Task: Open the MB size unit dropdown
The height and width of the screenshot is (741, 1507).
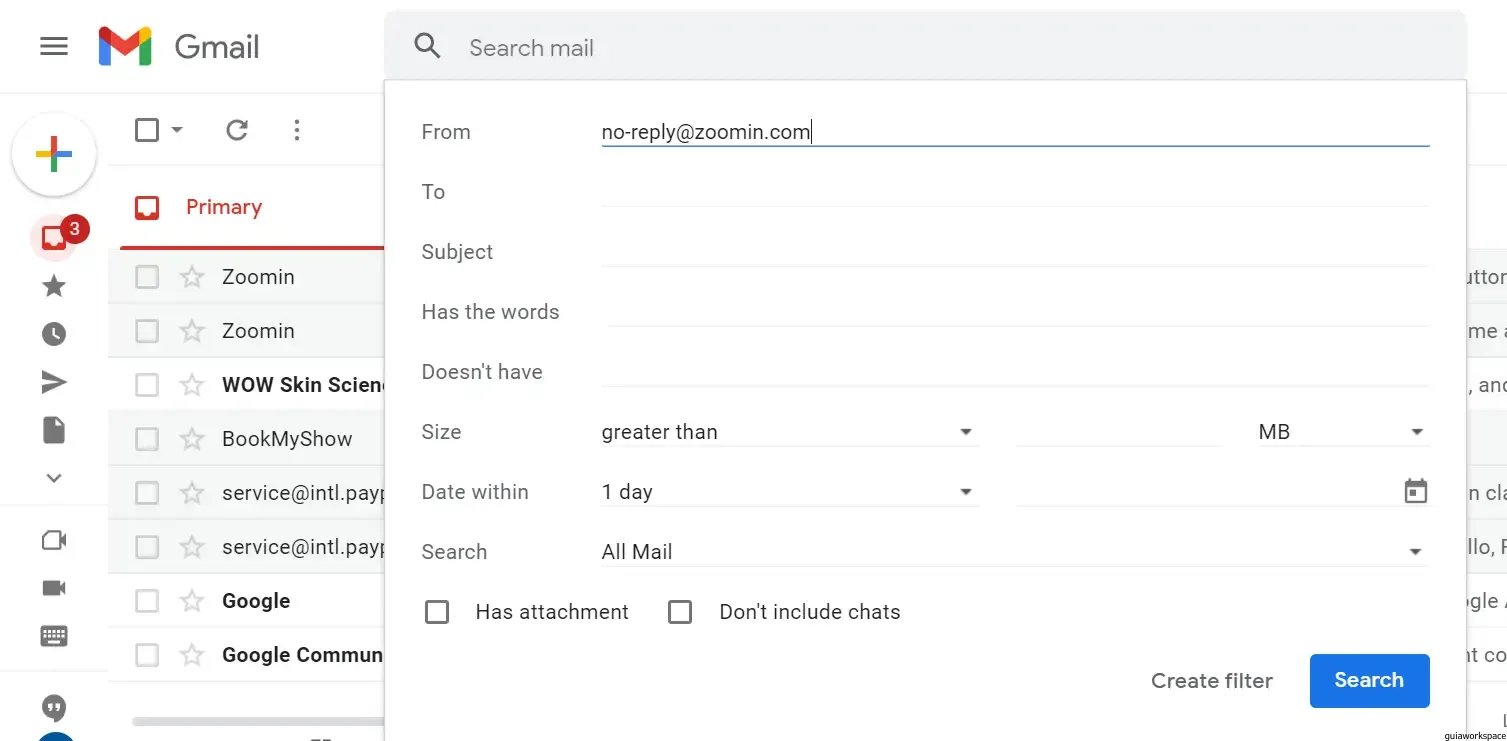Action: tap(1343, 432)
